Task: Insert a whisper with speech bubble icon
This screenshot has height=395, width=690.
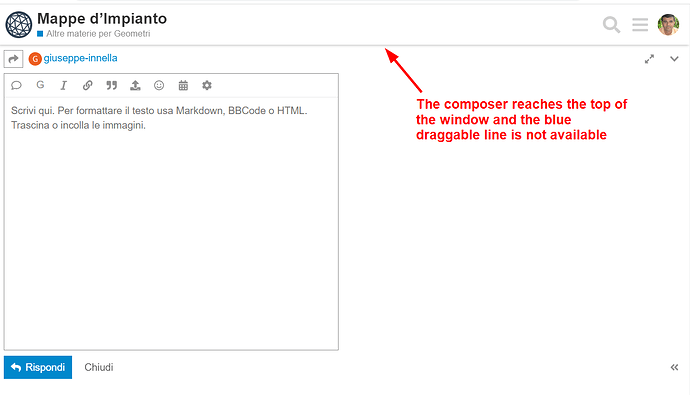Action: click(16, 85)
